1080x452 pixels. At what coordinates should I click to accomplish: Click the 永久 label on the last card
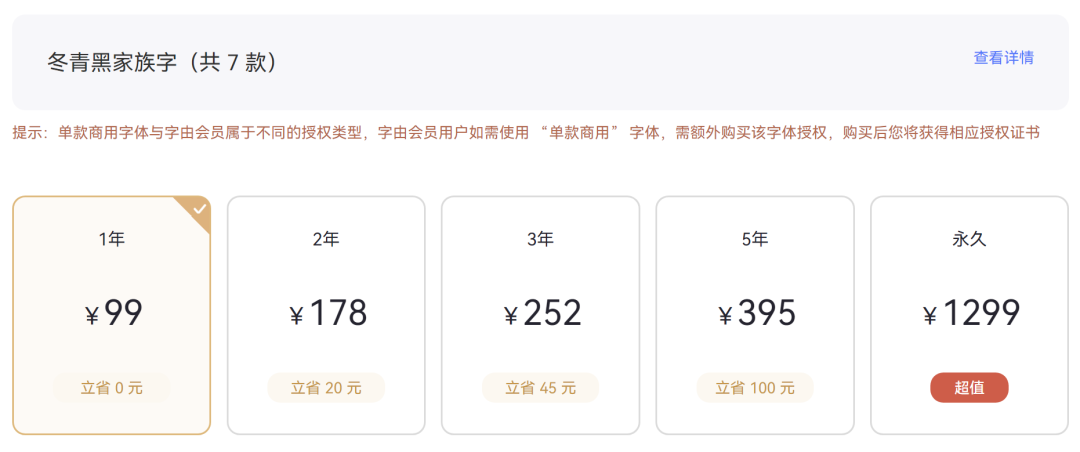969,240
